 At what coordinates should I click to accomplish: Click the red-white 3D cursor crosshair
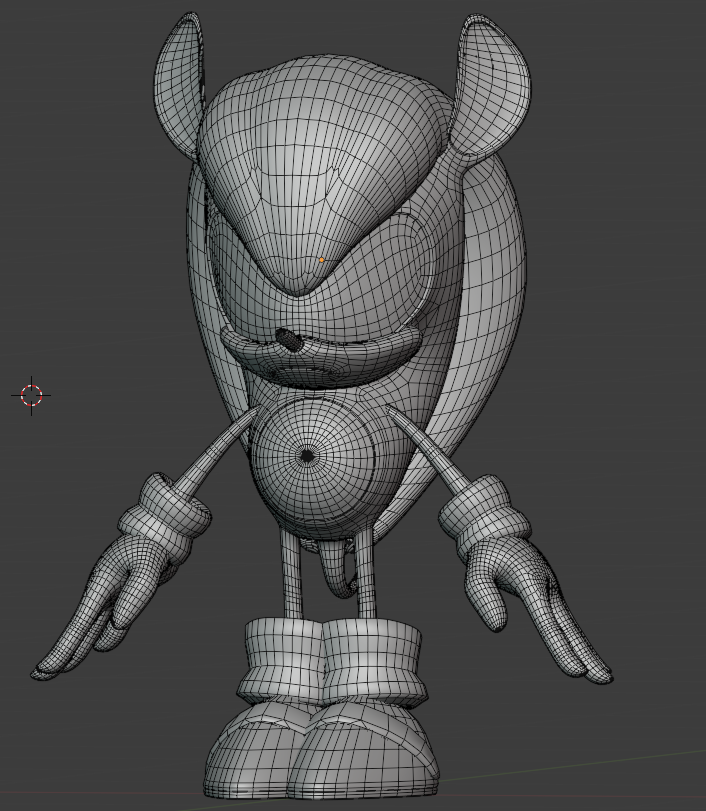(31, 396)
